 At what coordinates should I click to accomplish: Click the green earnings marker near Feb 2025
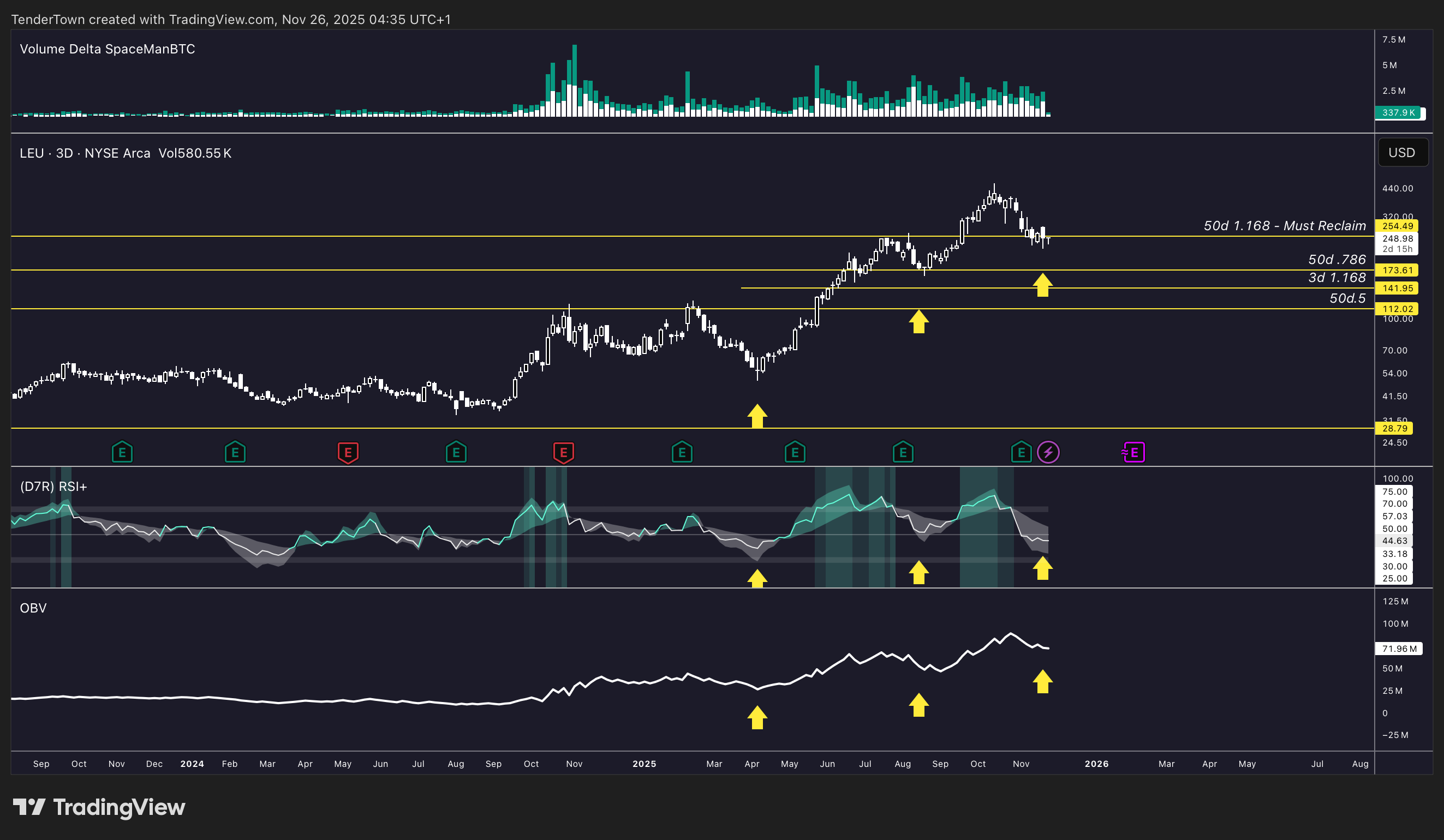pos(682,452)
